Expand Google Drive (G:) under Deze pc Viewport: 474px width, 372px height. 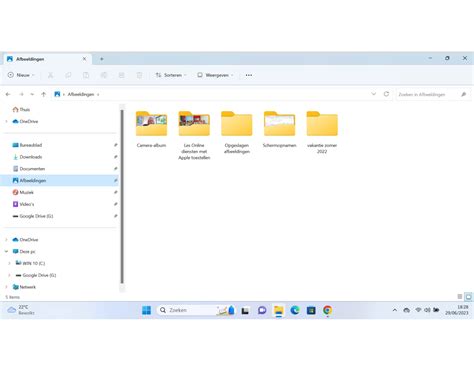(9, 275)
